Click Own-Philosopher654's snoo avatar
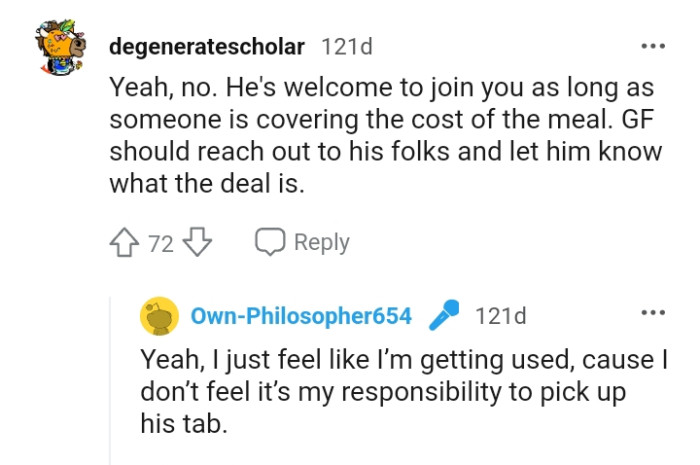 tap(158, 316)
